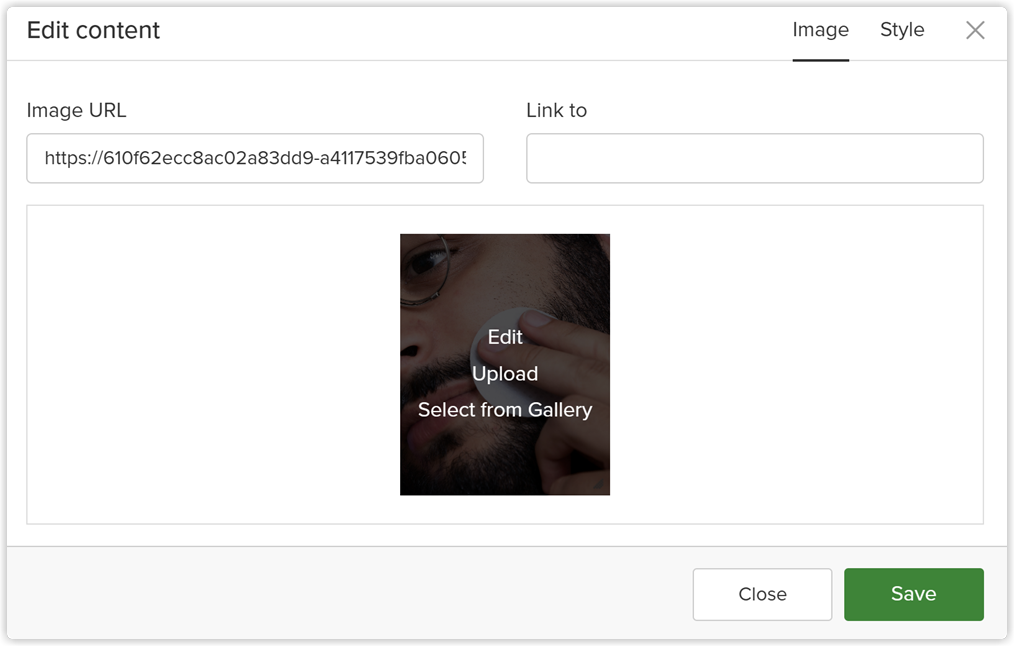Choose Edit on the image overlay
1016x647 pixels.
coord(505,337)
